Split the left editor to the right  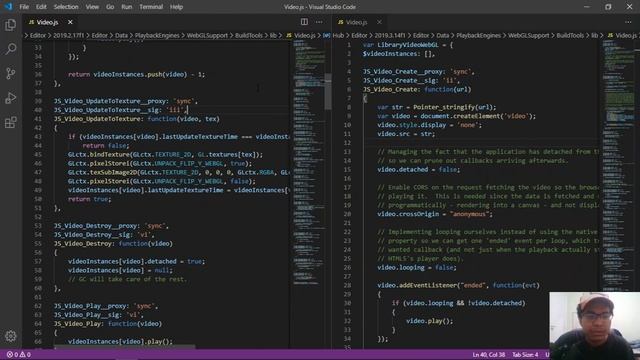[x=304, y=22]
